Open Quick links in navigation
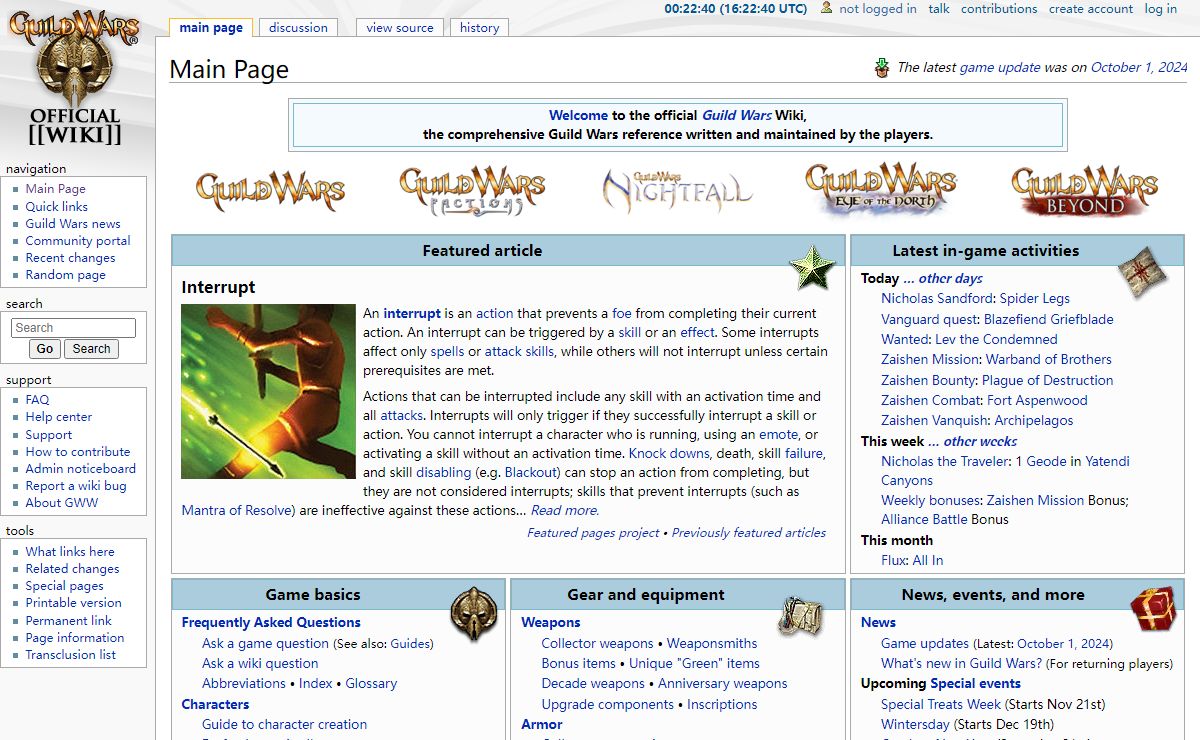The height and width of the screenshot is (740, 1200). 57,207
